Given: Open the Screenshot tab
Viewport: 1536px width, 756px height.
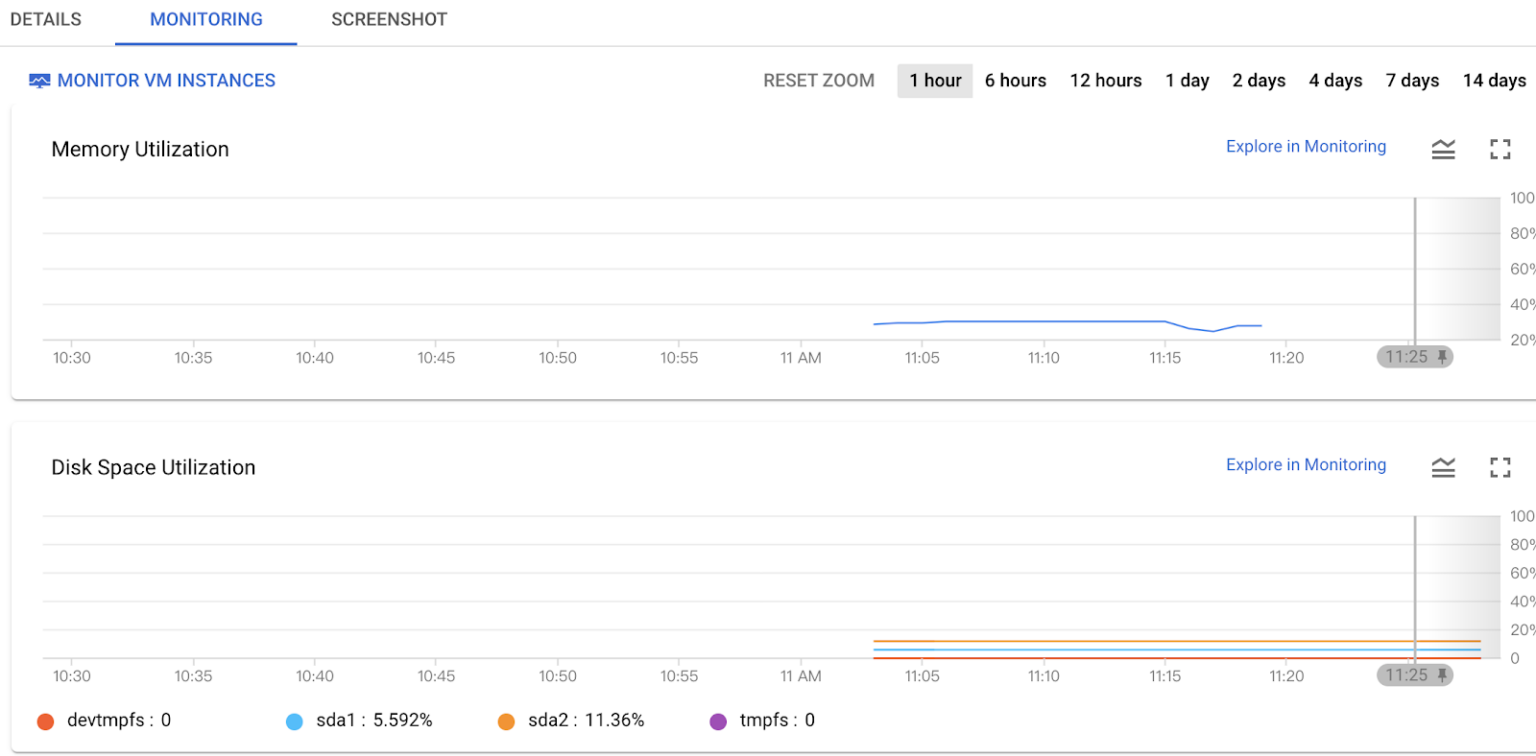Looking at the screenshot, I should point(389,20).
